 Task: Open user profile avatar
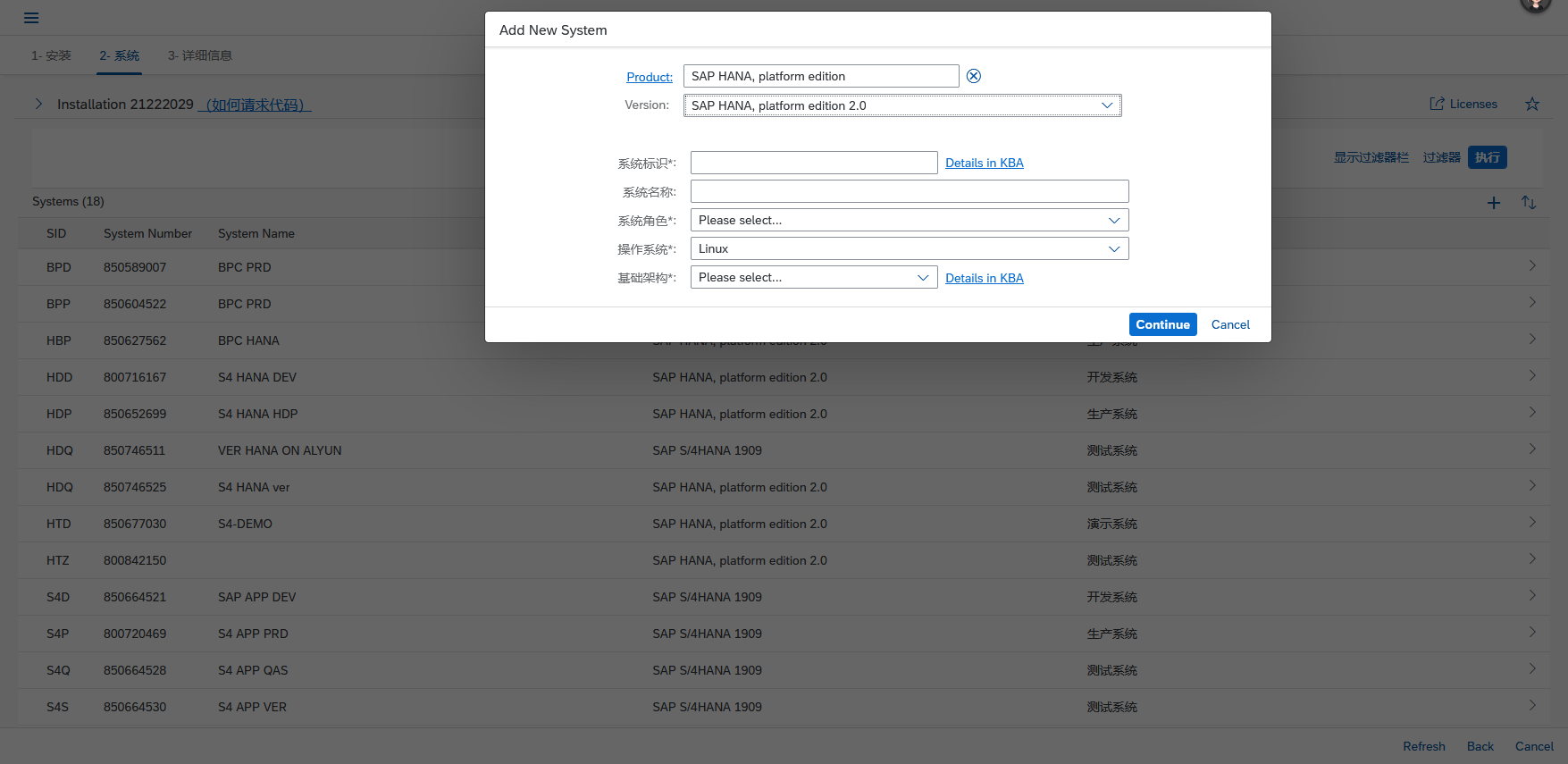tap(1535, 4)
